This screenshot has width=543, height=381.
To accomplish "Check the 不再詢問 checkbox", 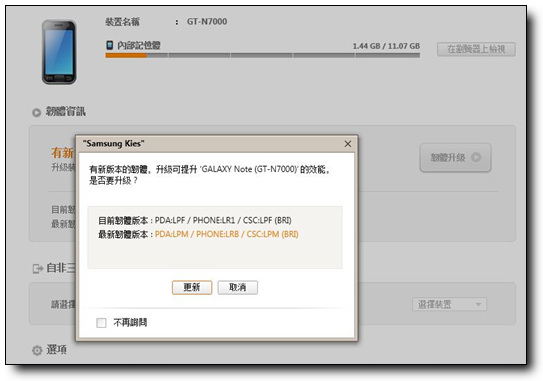I will [x=101, y=323].
